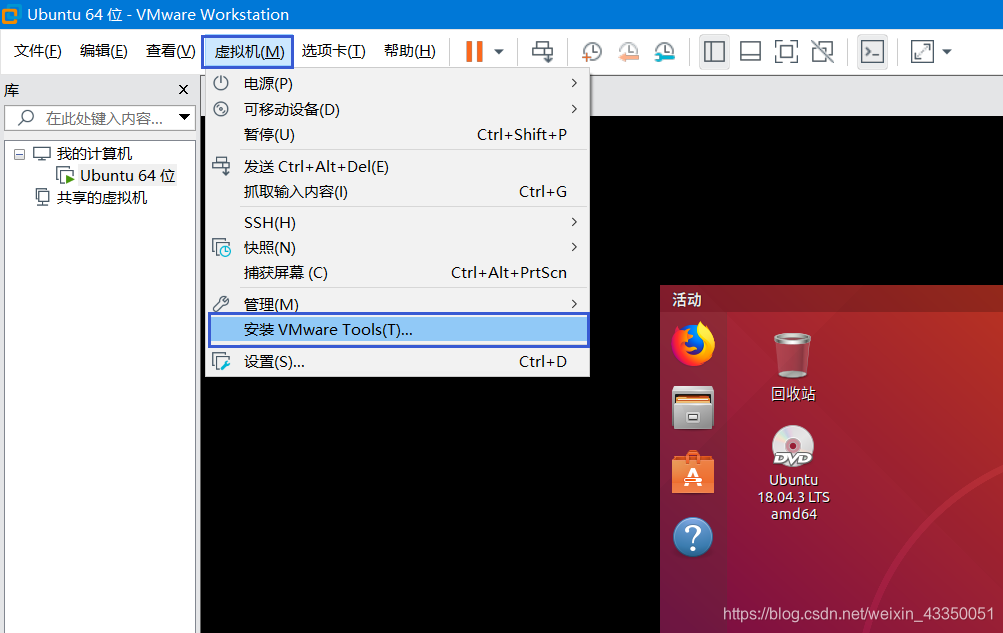Select 共享的虚拟机 in library tree

(102, 198)
